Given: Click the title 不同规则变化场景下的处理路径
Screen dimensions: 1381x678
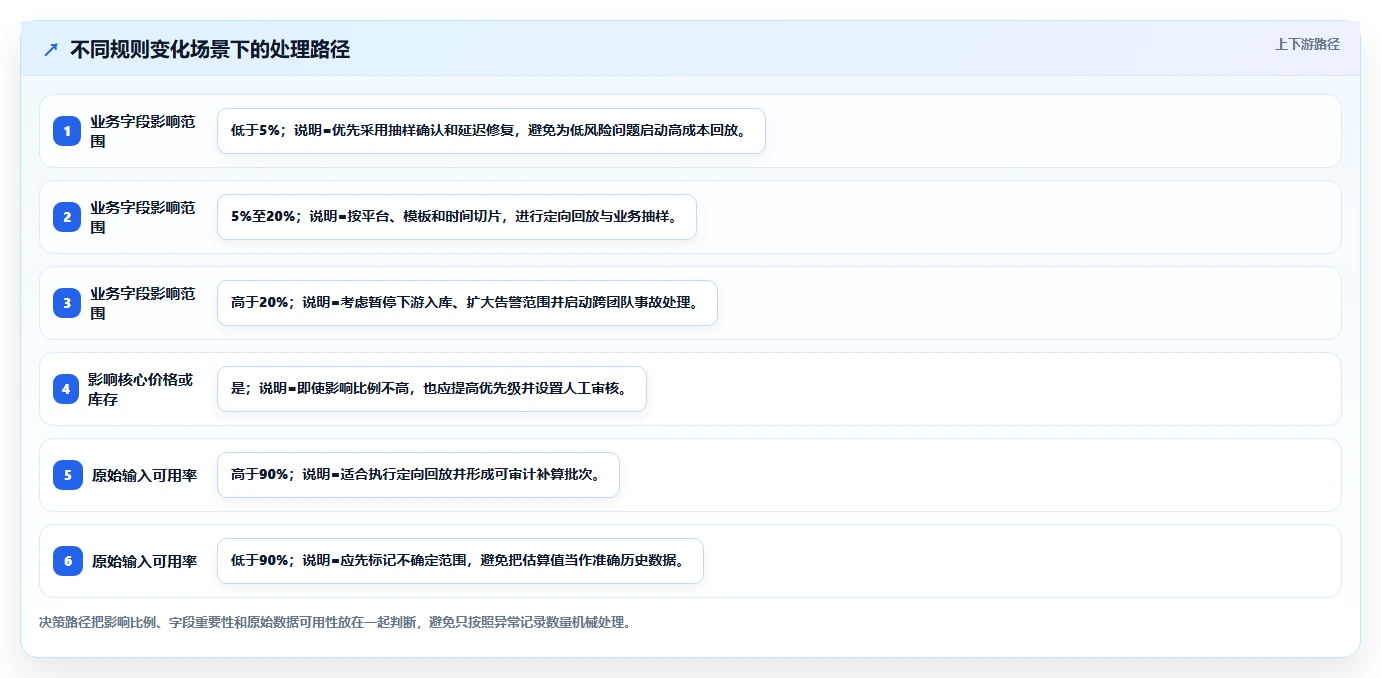Looking at the screenshot, I should coord(210,49).
